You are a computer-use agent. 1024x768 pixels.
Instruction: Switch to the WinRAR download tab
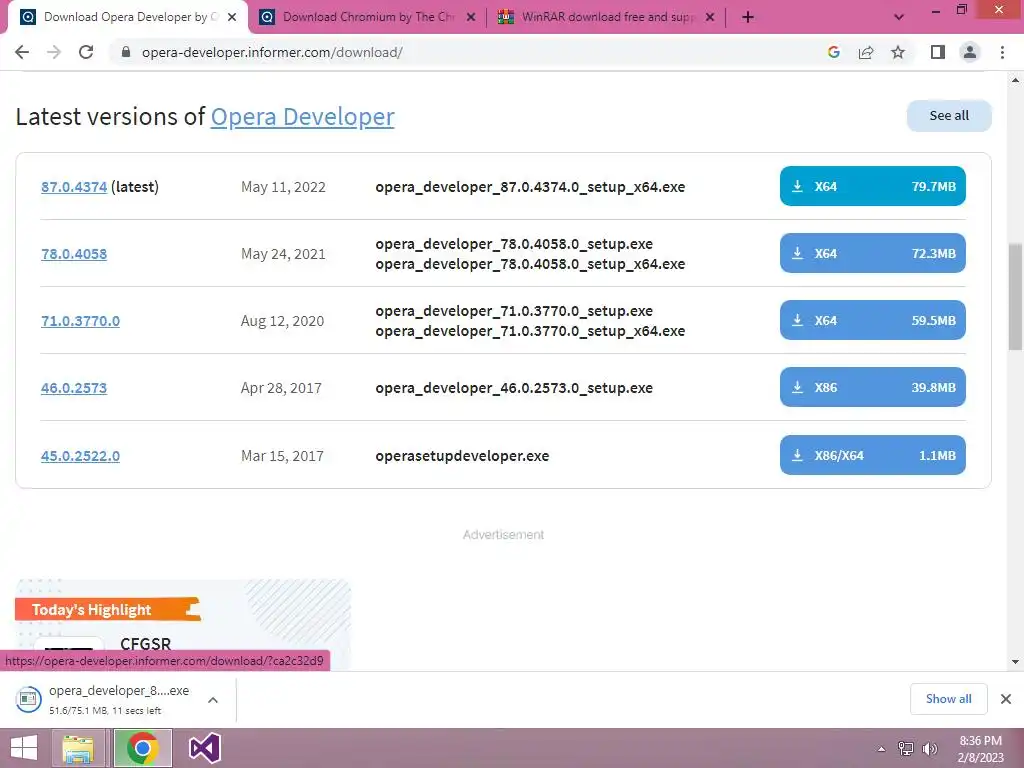606,17
